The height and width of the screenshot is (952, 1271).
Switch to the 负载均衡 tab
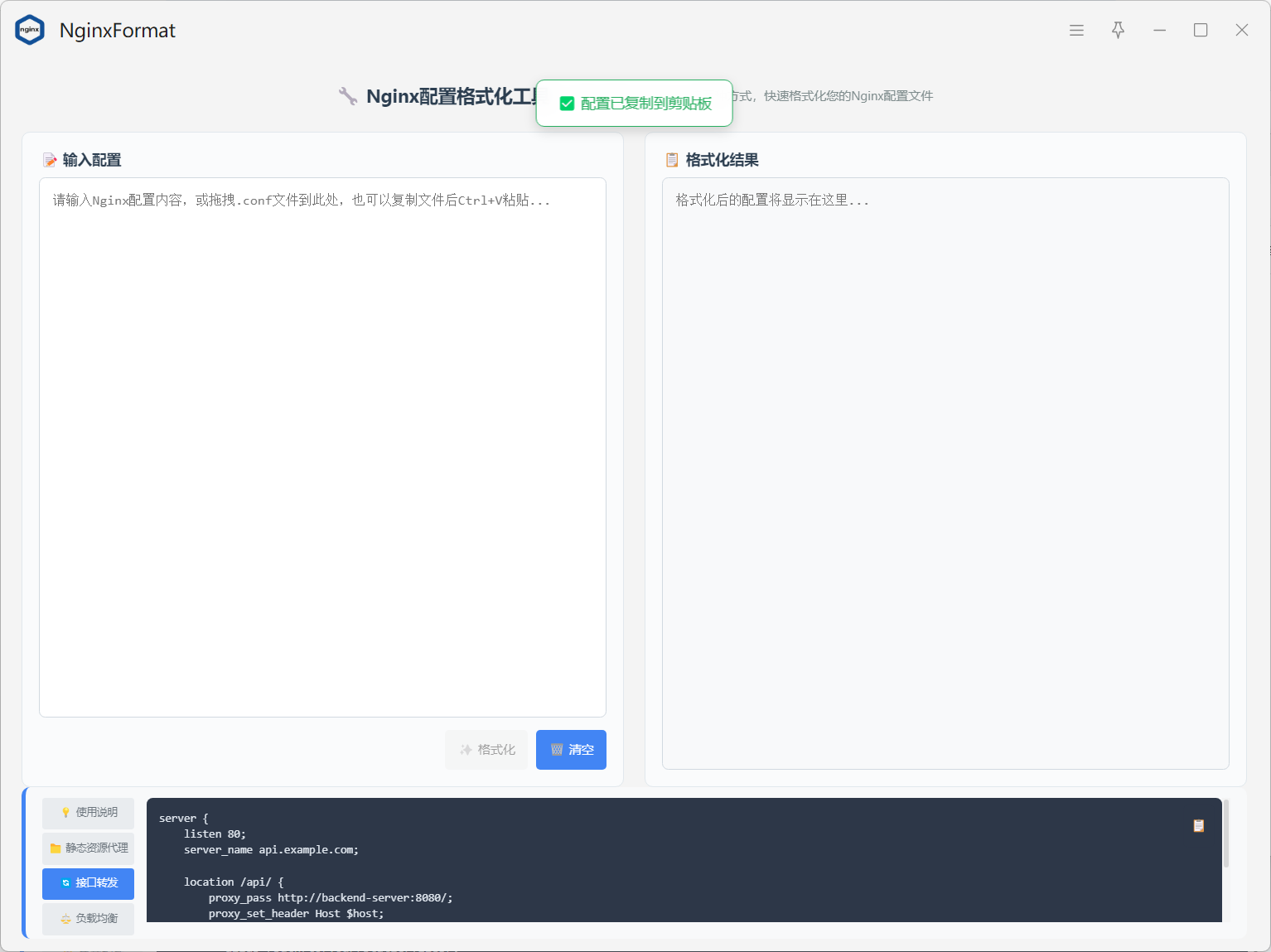pyautogui.click(x=88, y=919)
